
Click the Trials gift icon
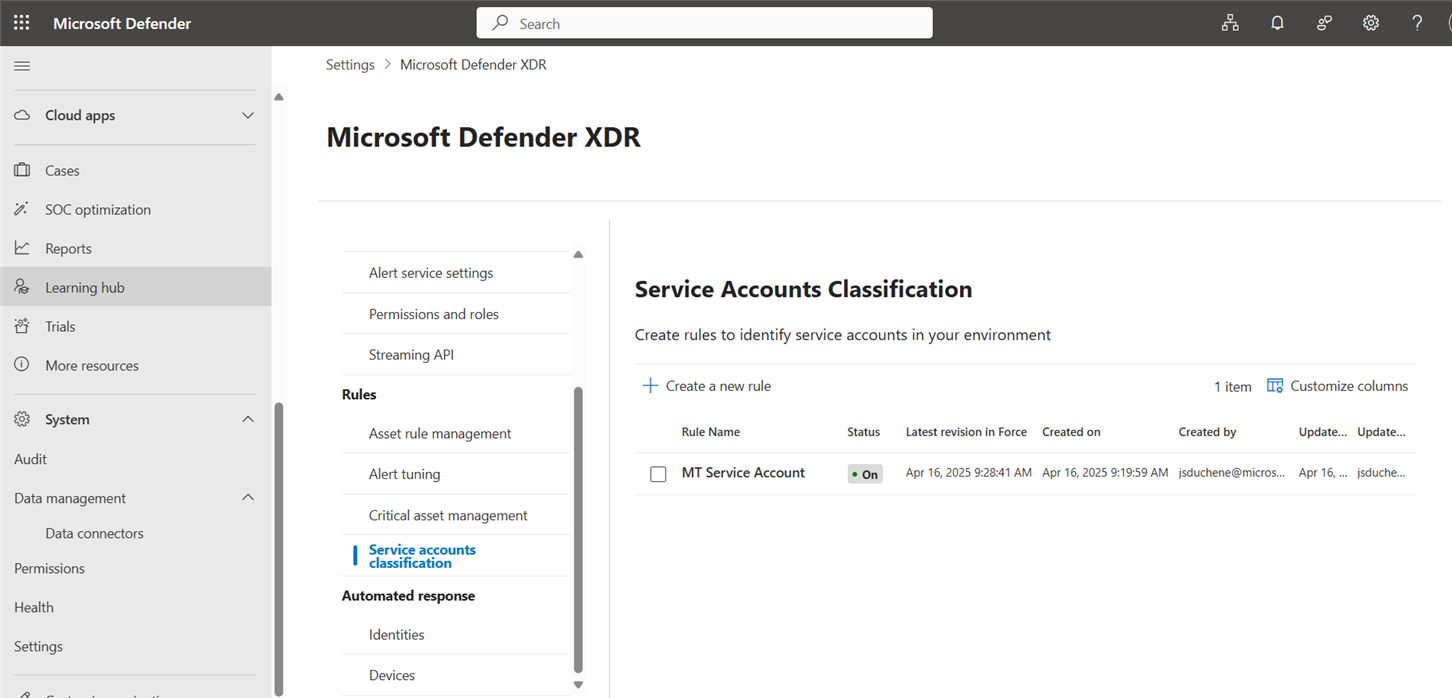click(x=22, y=326)
